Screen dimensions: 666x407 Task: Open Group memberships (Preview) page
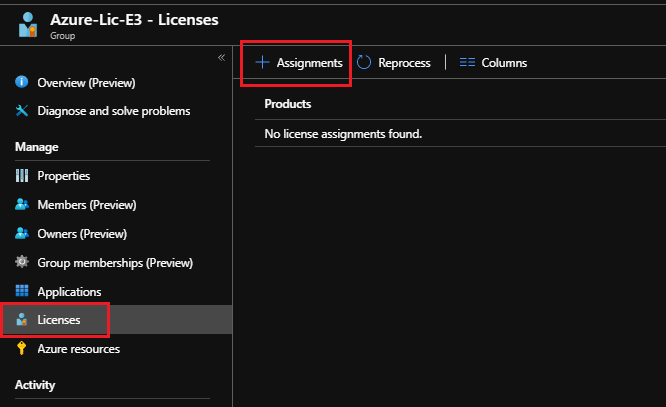114,262
